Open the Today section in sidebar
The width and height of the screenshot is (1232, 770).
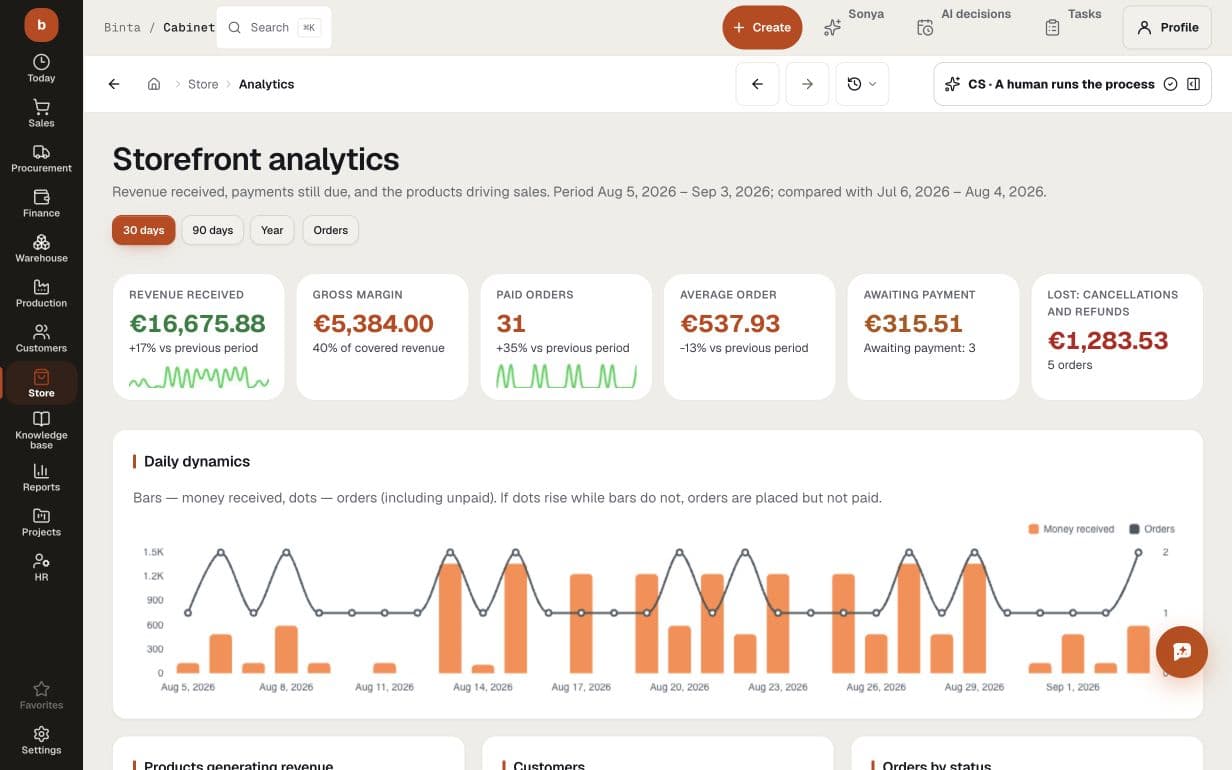coord(41,68)
